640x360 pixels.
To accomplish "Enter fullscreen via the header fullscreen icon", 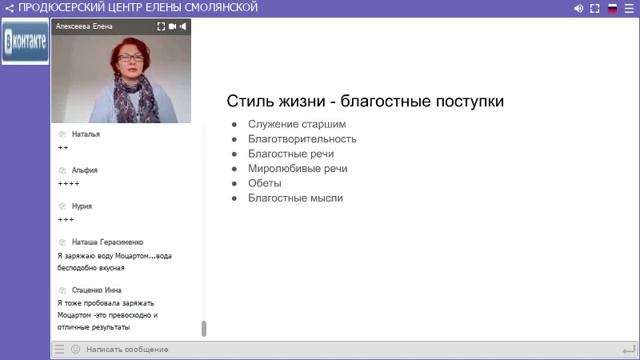I will (x=595, y=8).
